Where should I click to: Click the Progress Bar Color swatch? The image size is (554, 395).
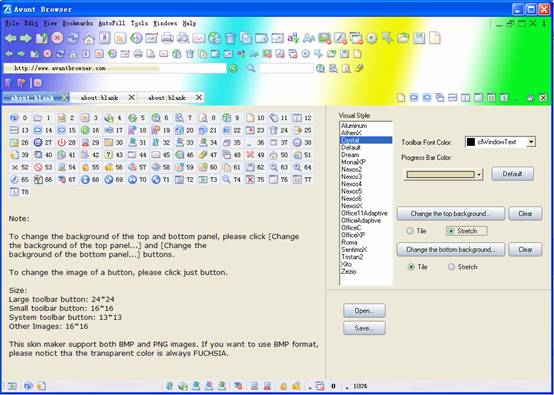coord(440,175)
